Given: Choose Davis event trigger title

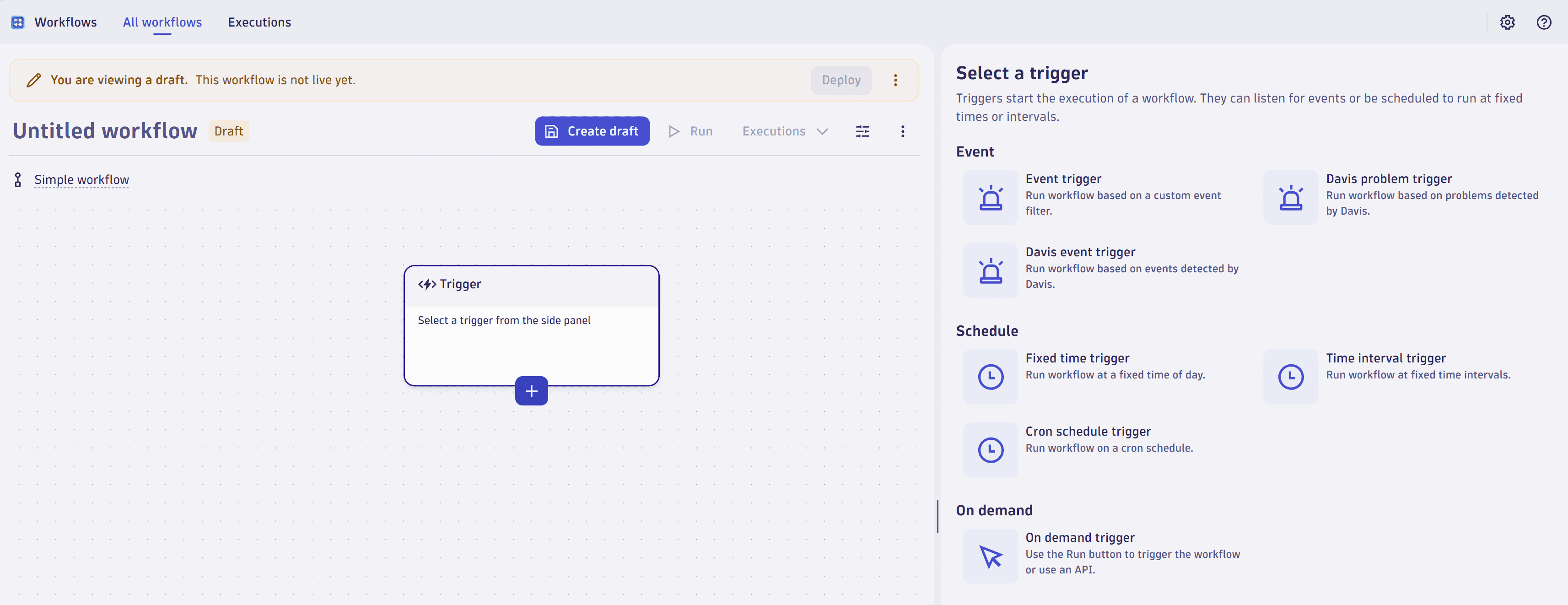Looking at the screenshot, I should (x=1080, y=252).
